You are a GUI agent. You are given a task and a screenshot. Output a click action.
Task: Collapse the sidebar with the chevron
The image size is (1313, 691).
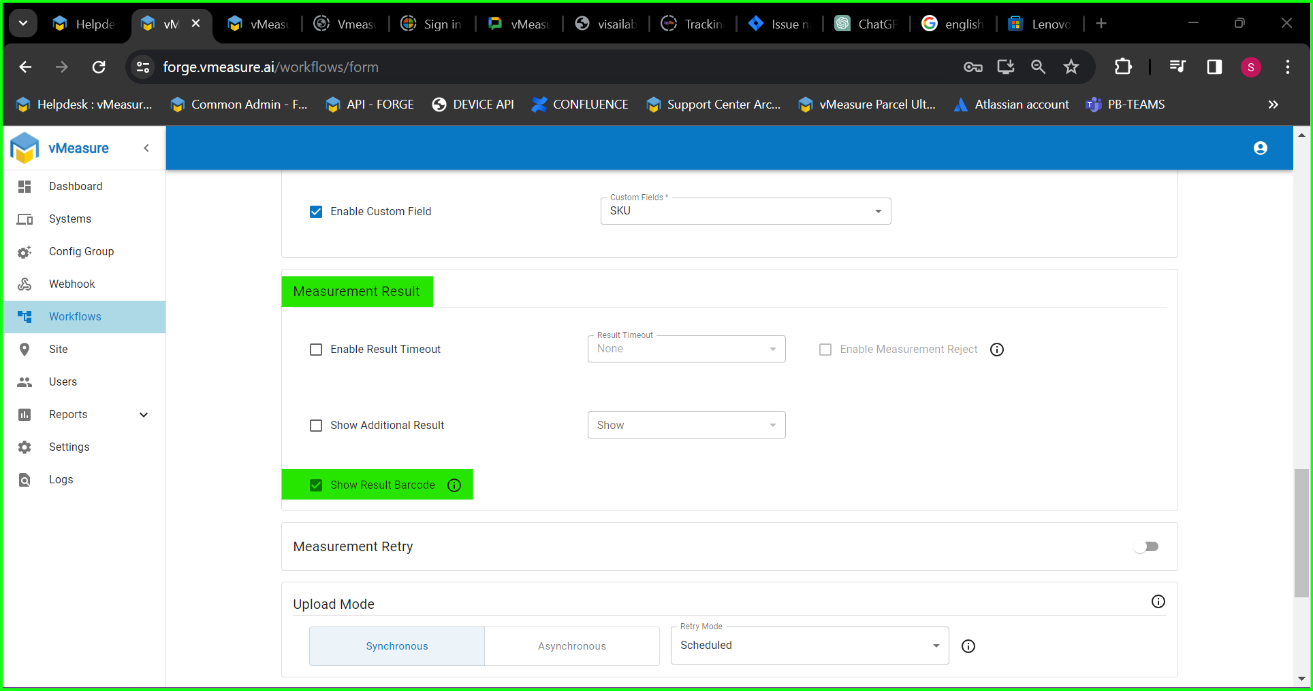click(x=146, y=148)
